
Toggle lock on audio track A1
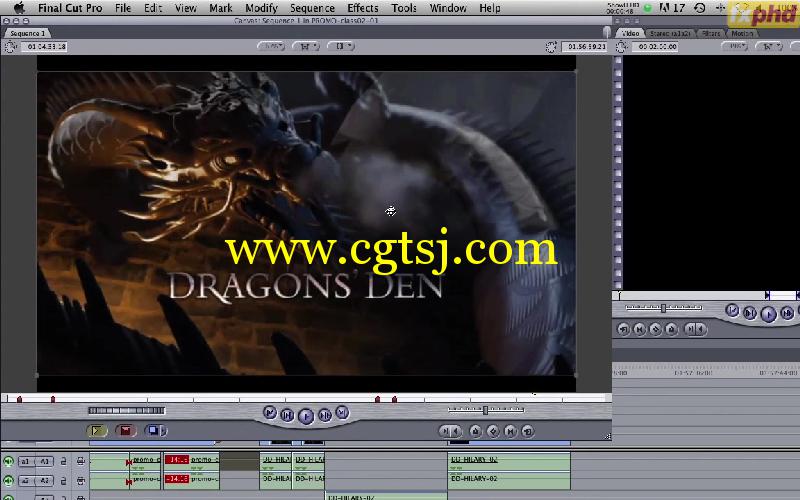tap(63, 461)
